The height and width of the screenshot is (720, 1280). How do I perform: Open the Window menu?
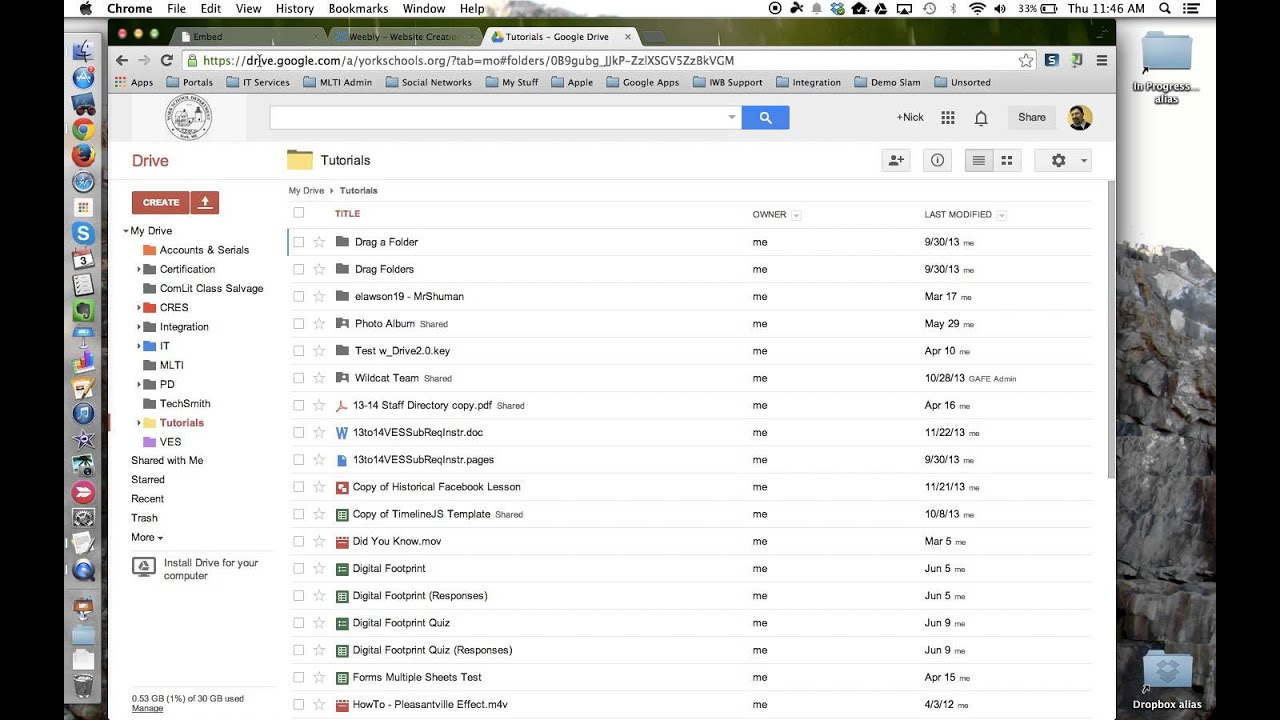tap(424, 8)
